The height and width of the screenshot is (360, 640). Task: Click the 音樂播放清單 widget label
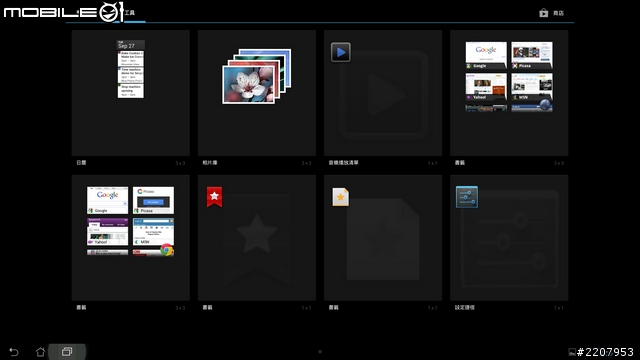(343, 162)
